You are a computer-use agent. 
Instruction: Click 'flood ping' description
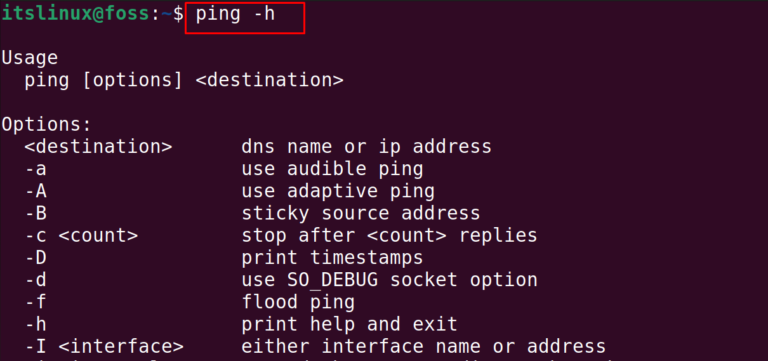[298, 302]
